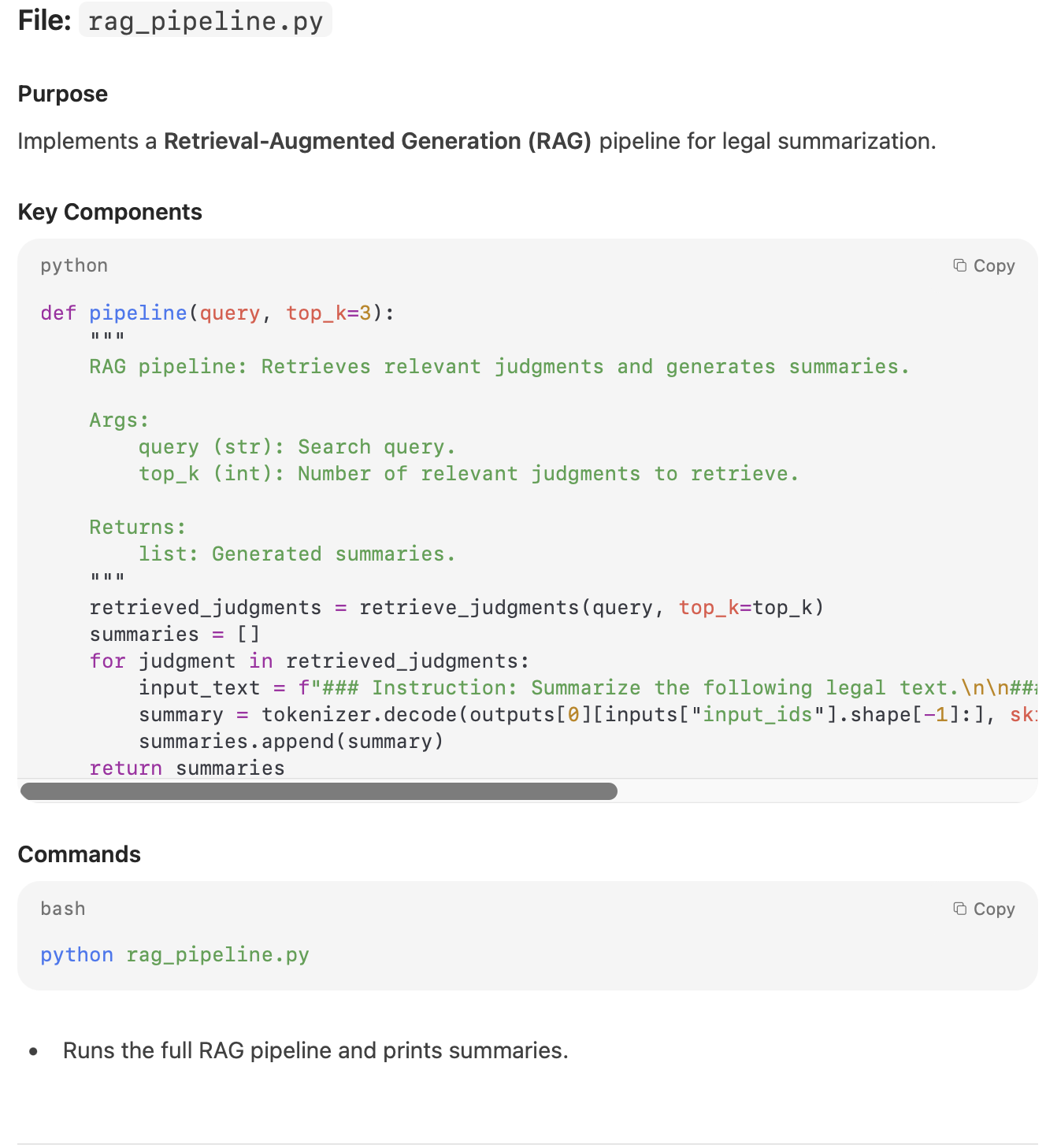Click the copy icon on the bash code block

point(960,909)
